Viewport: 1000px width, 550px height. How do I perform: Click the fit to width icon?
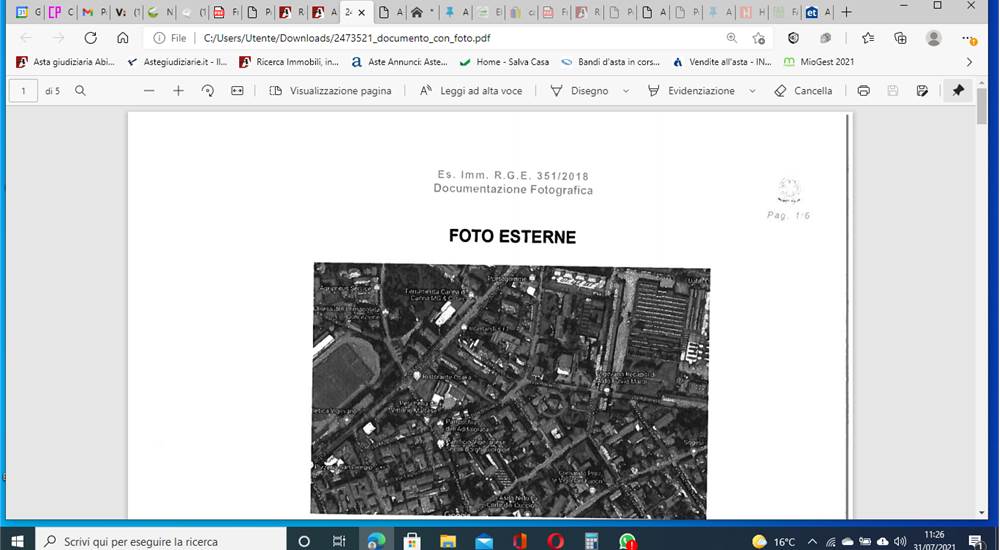tap(237, 91)
